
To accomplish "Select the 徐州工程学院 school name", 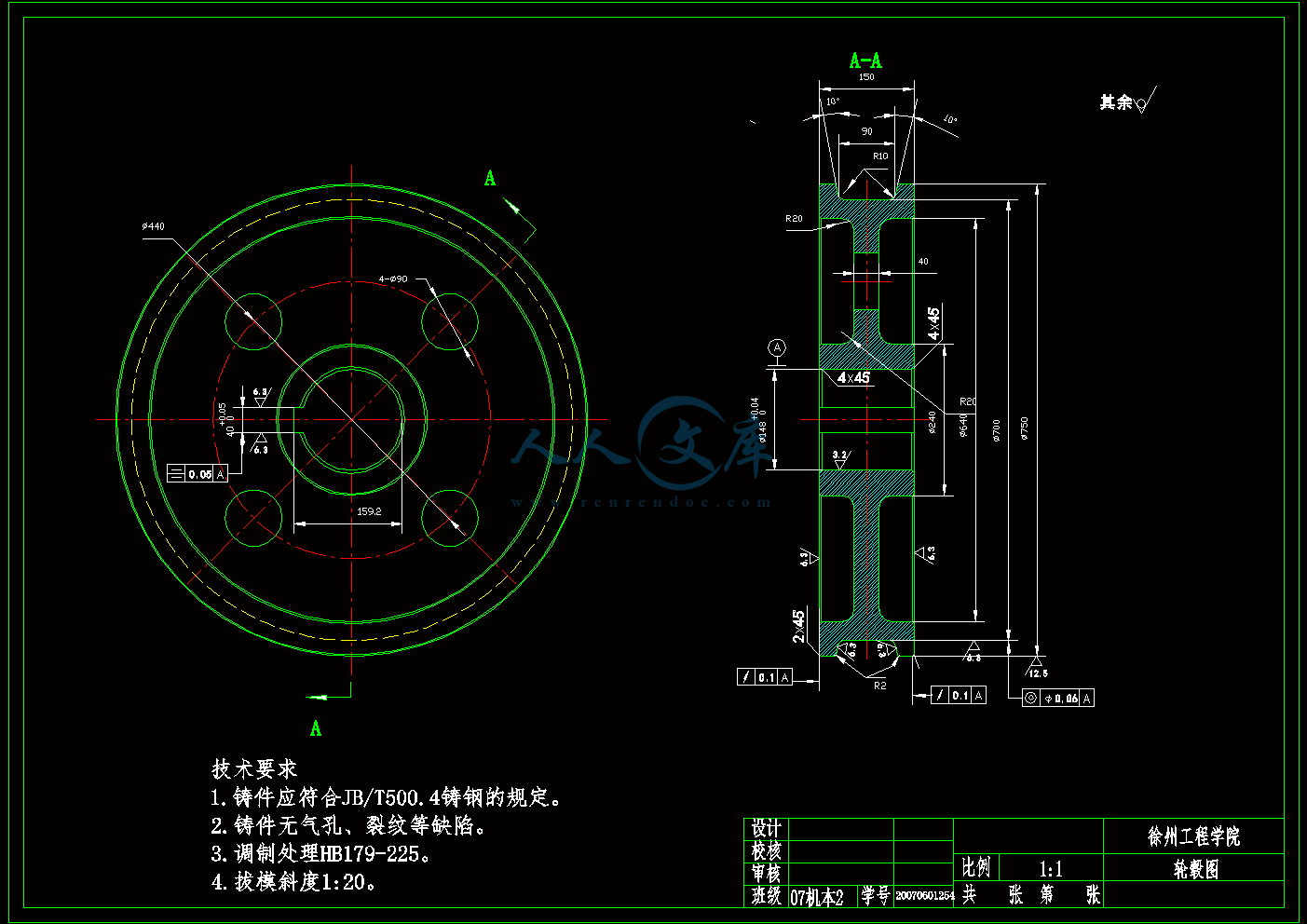I will pyautogui.click(x=1194, y=836).
